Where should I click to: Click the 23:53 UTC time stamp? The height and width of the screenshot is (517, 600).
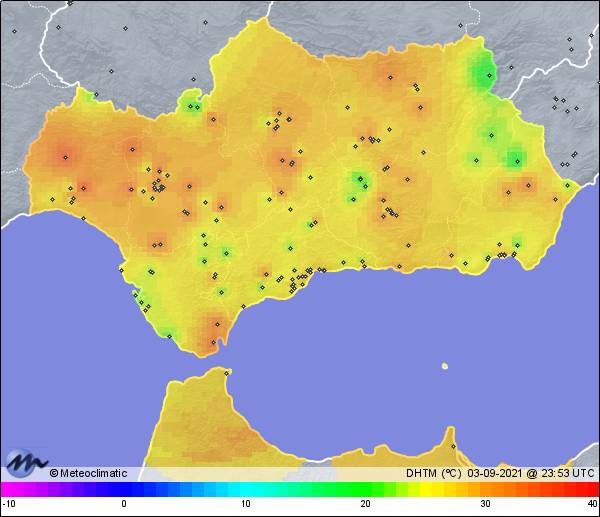click(567, 473)
